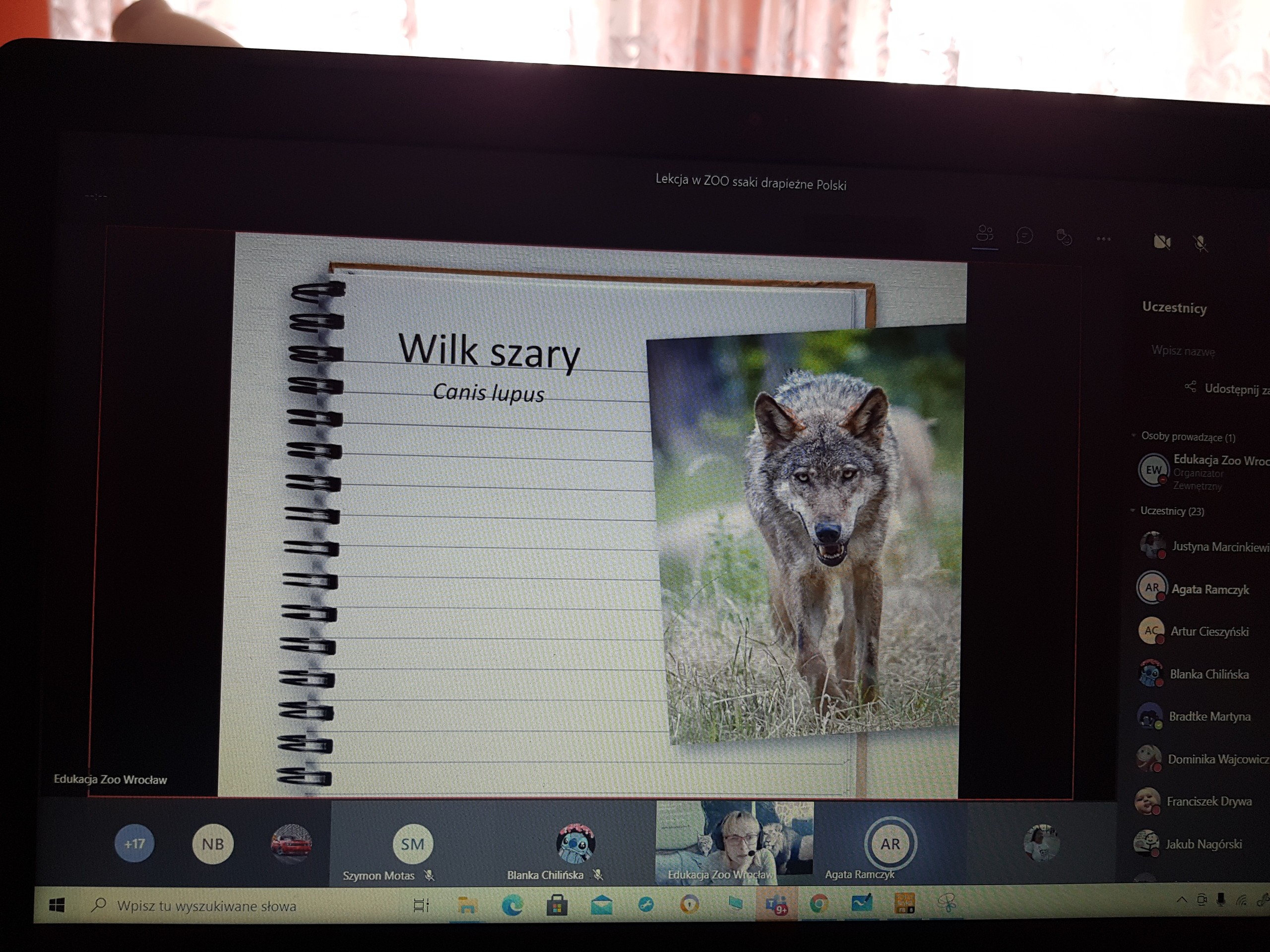Open the participants panel icon

[x=985, y=234]
